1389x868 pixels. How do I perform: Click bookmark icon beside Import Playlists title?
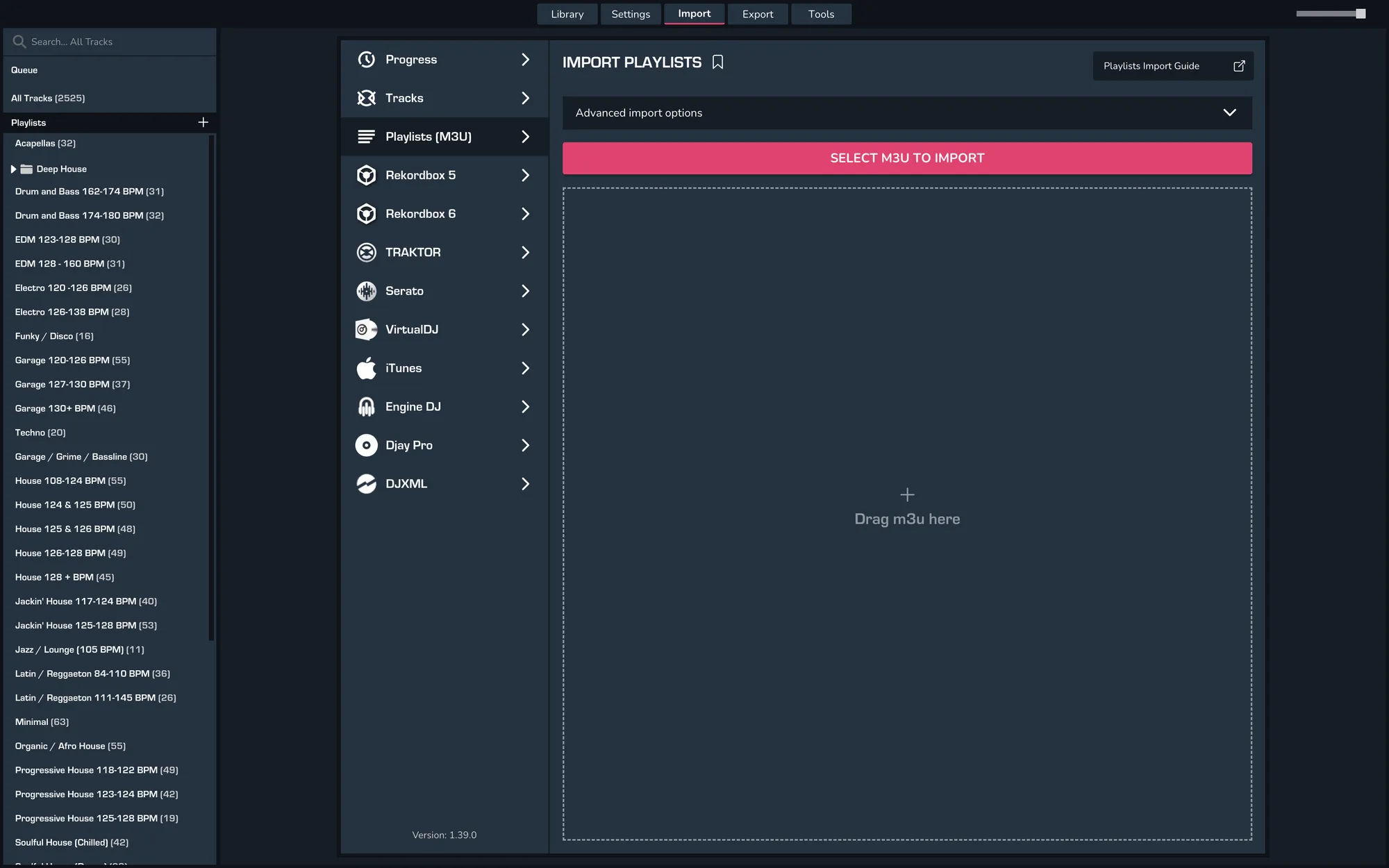tap(718, 62)
